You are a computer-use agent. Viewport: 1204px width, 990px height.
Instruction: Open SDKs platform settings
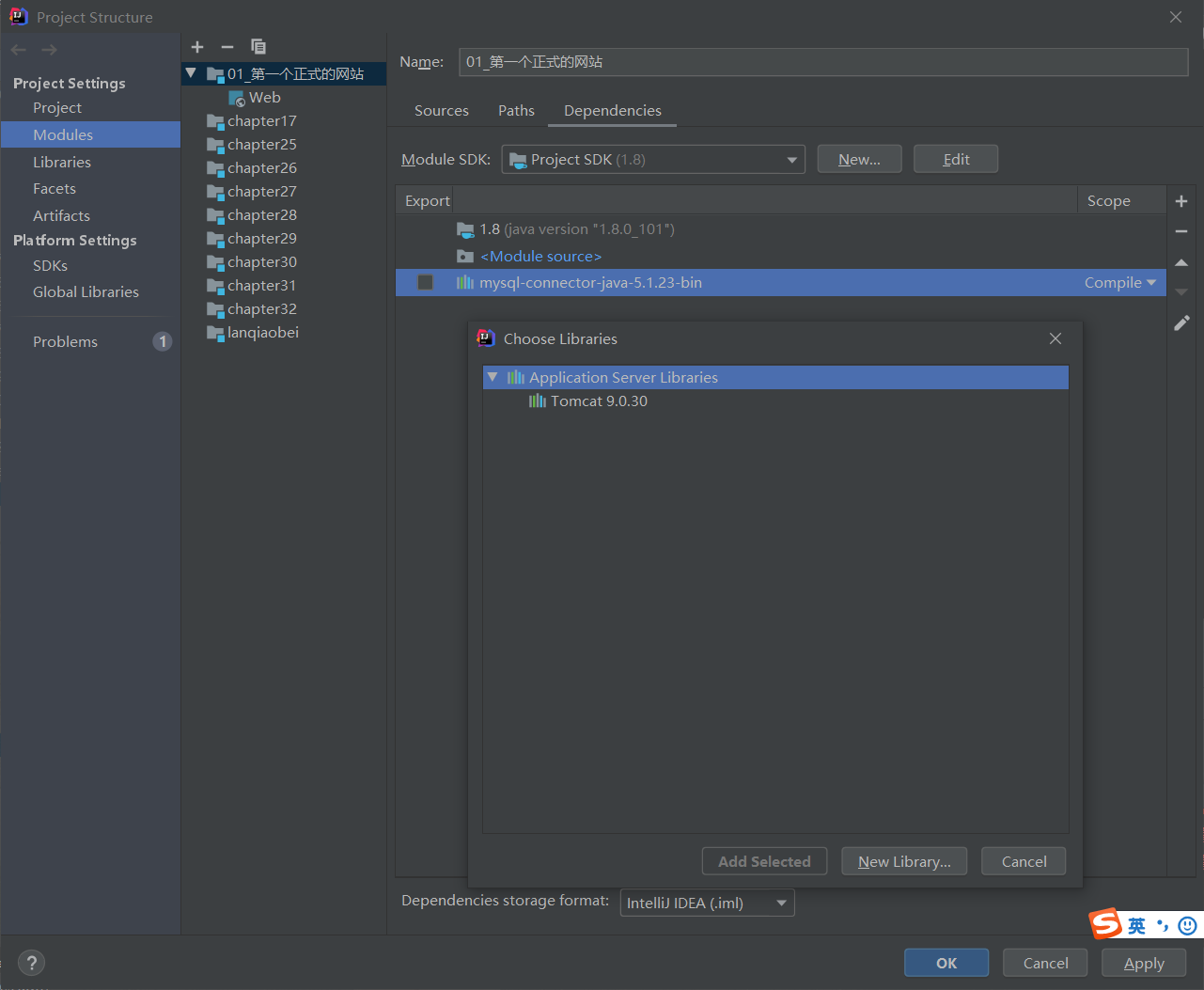[50, 266]
